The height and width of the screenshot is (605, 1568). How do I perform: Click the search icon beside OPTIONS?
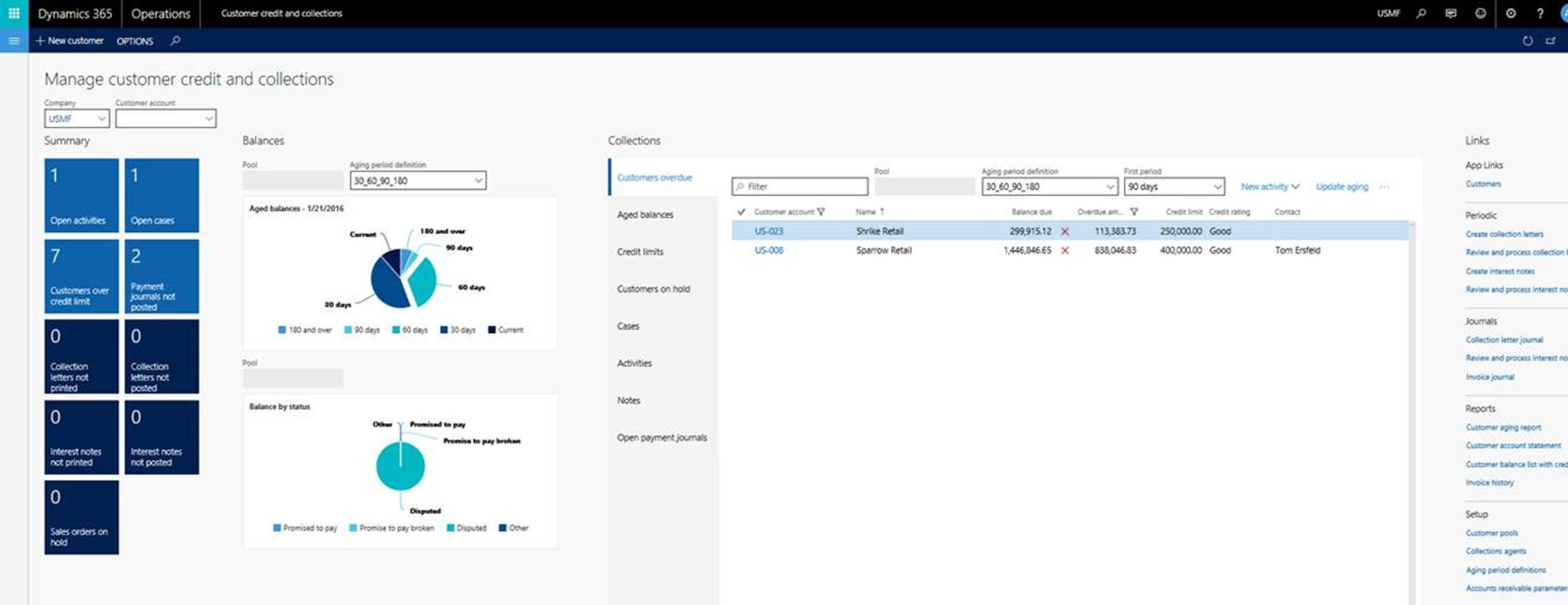click(175, 41)
